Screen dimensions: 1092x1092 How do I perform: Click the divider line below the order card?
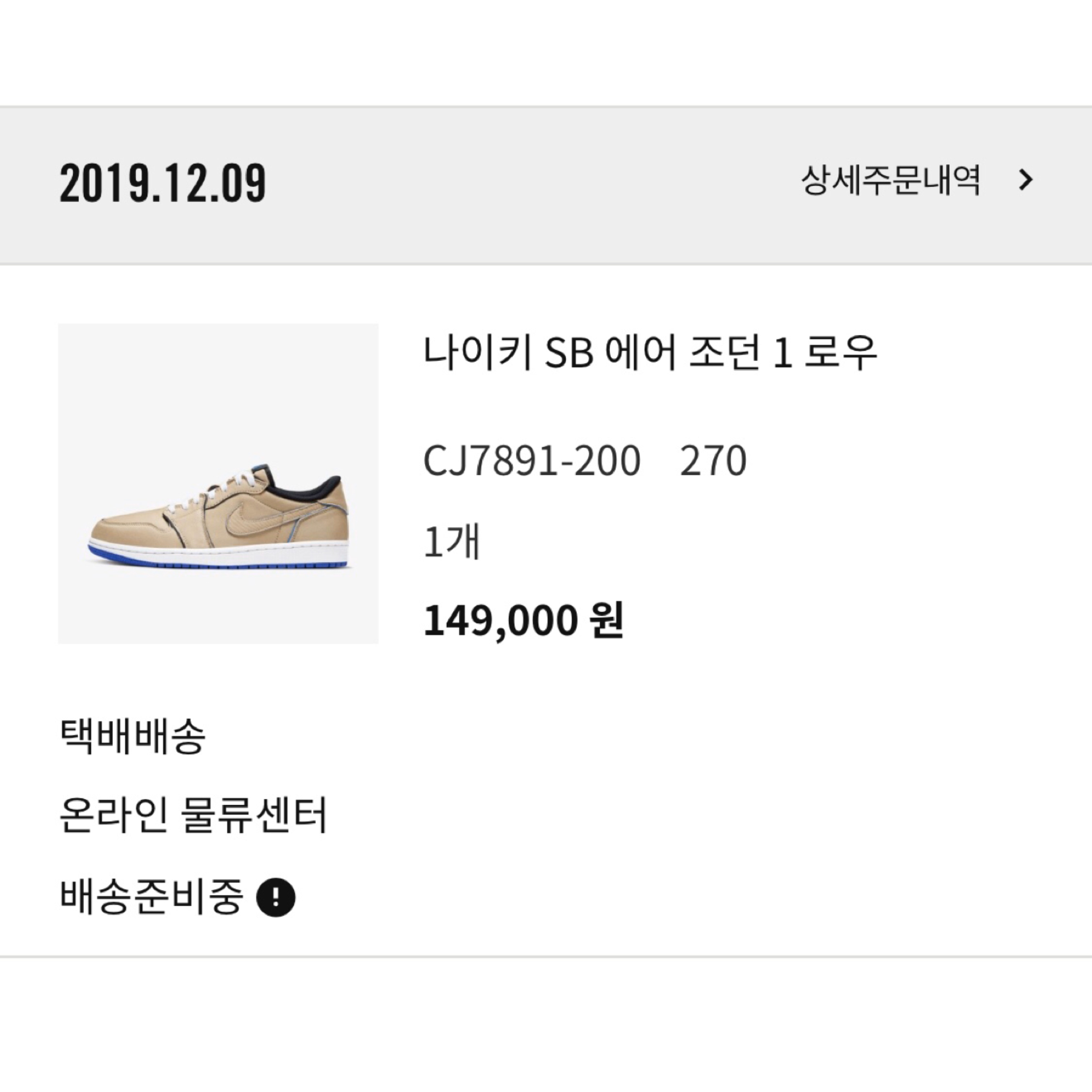pyautogui.click(x=546, y=957)
